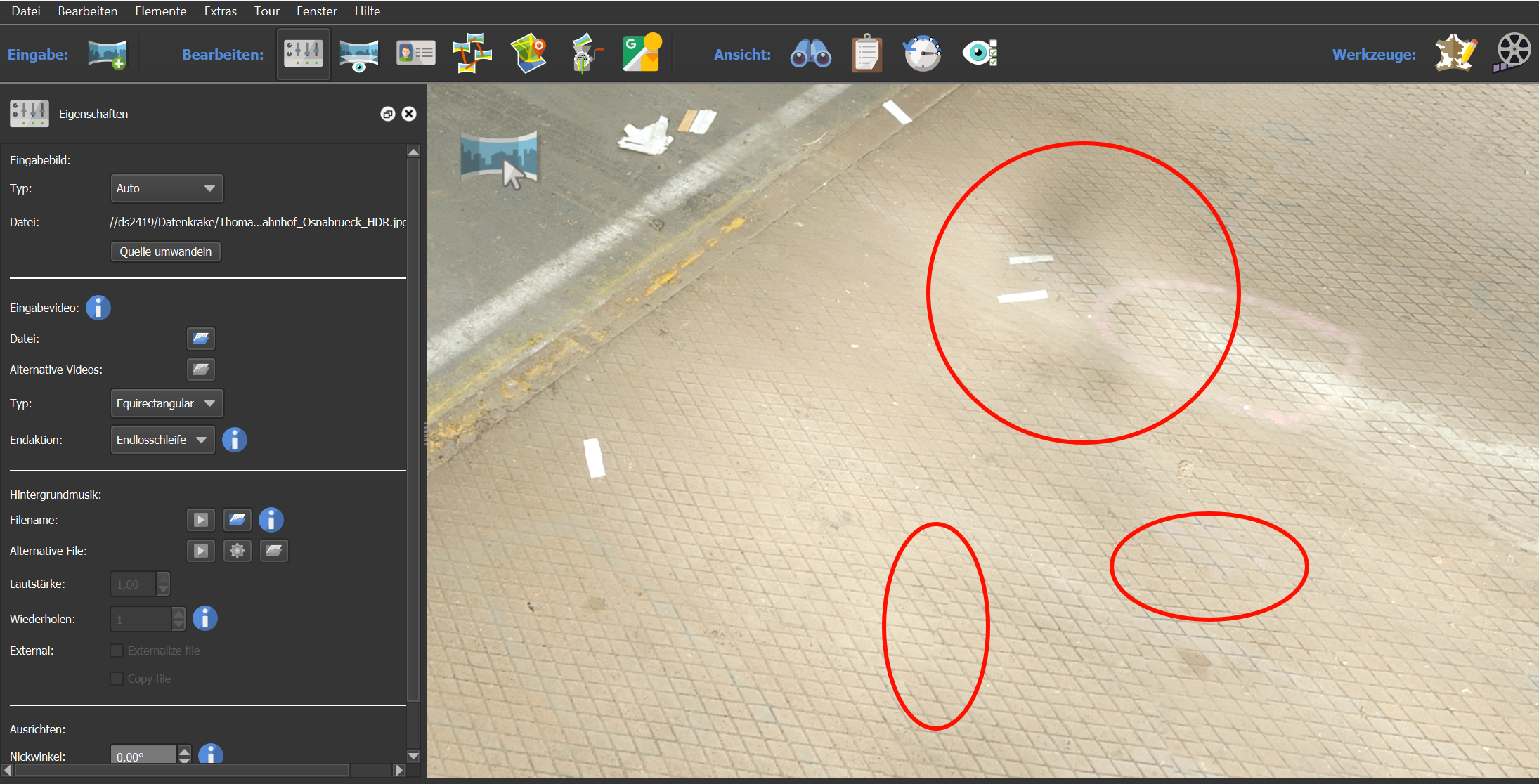Screen dimensions: 1539x784
Task: Open the Tour menu
Action: click(267, 11)
